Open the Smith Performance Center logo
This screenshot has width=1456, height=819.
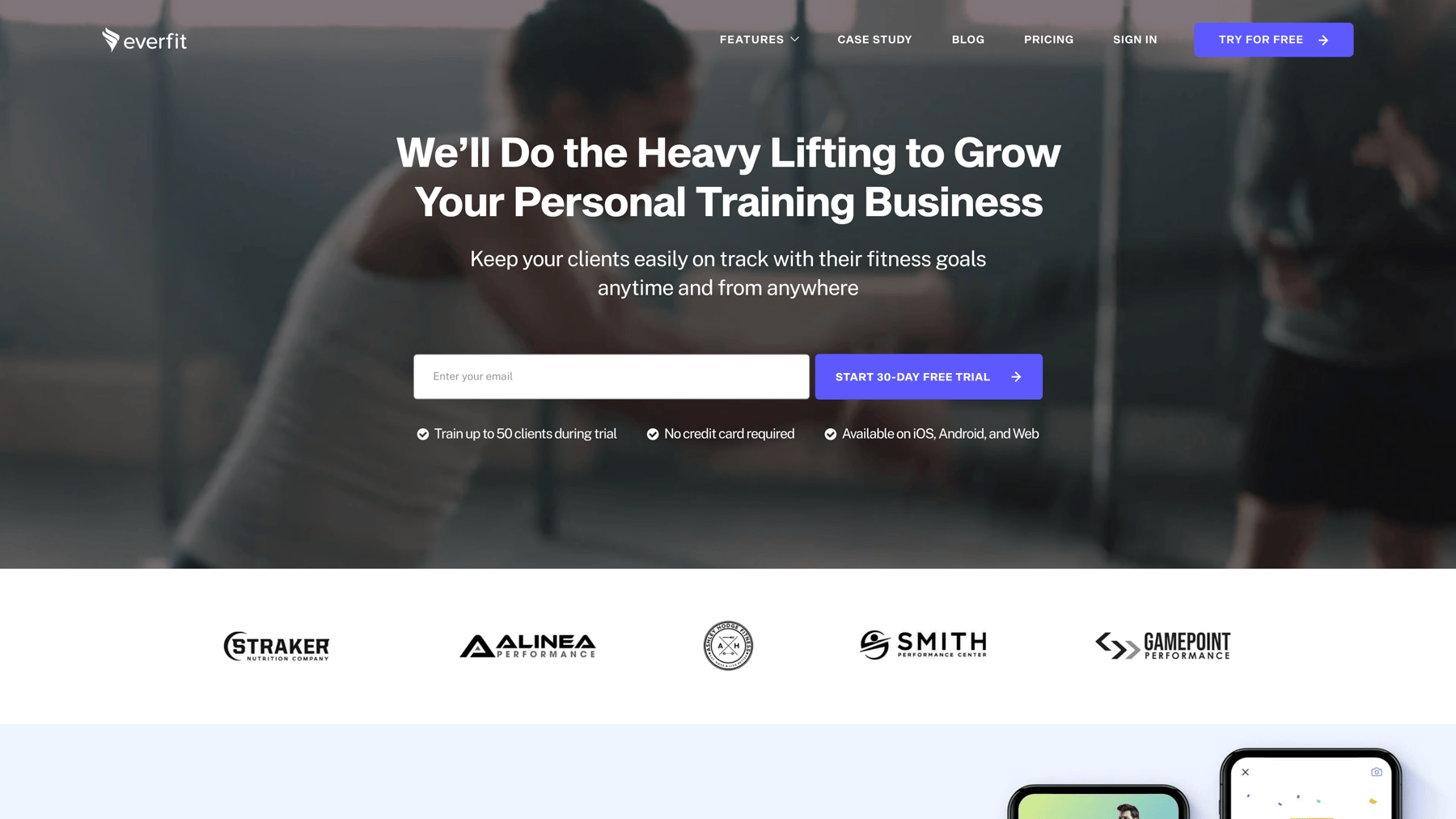pyautogui.click(x=923, y=645)
